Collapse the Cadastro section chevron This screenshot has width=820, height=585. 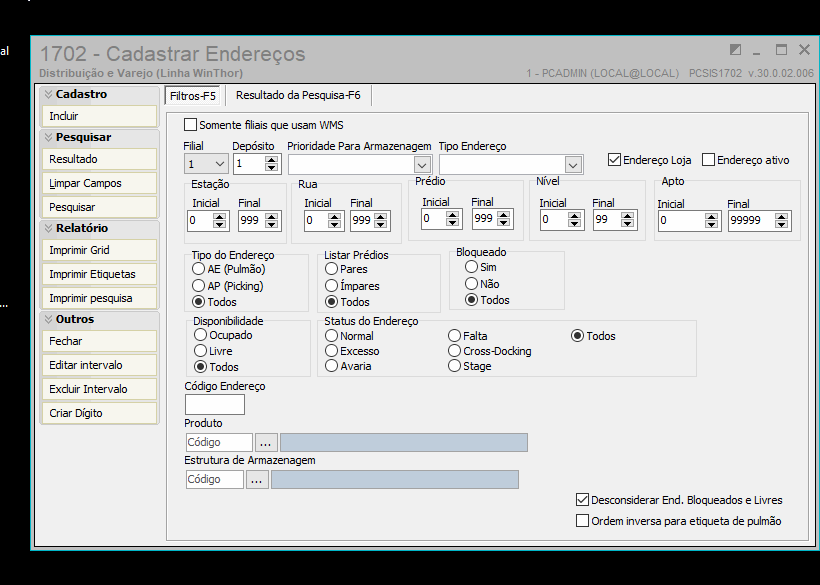tap(49, 94)
